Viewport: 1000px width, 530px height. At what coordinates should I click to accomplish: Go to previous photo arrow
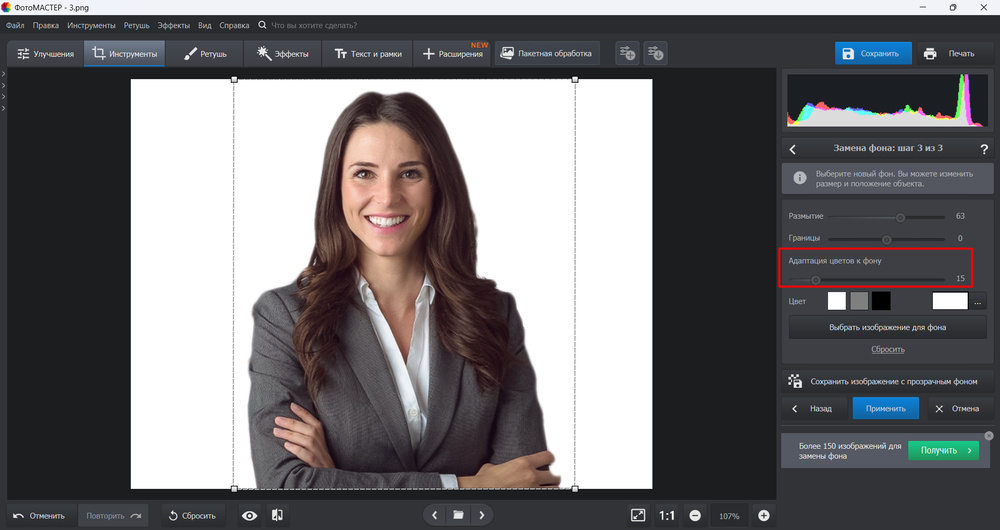(434, 515)
